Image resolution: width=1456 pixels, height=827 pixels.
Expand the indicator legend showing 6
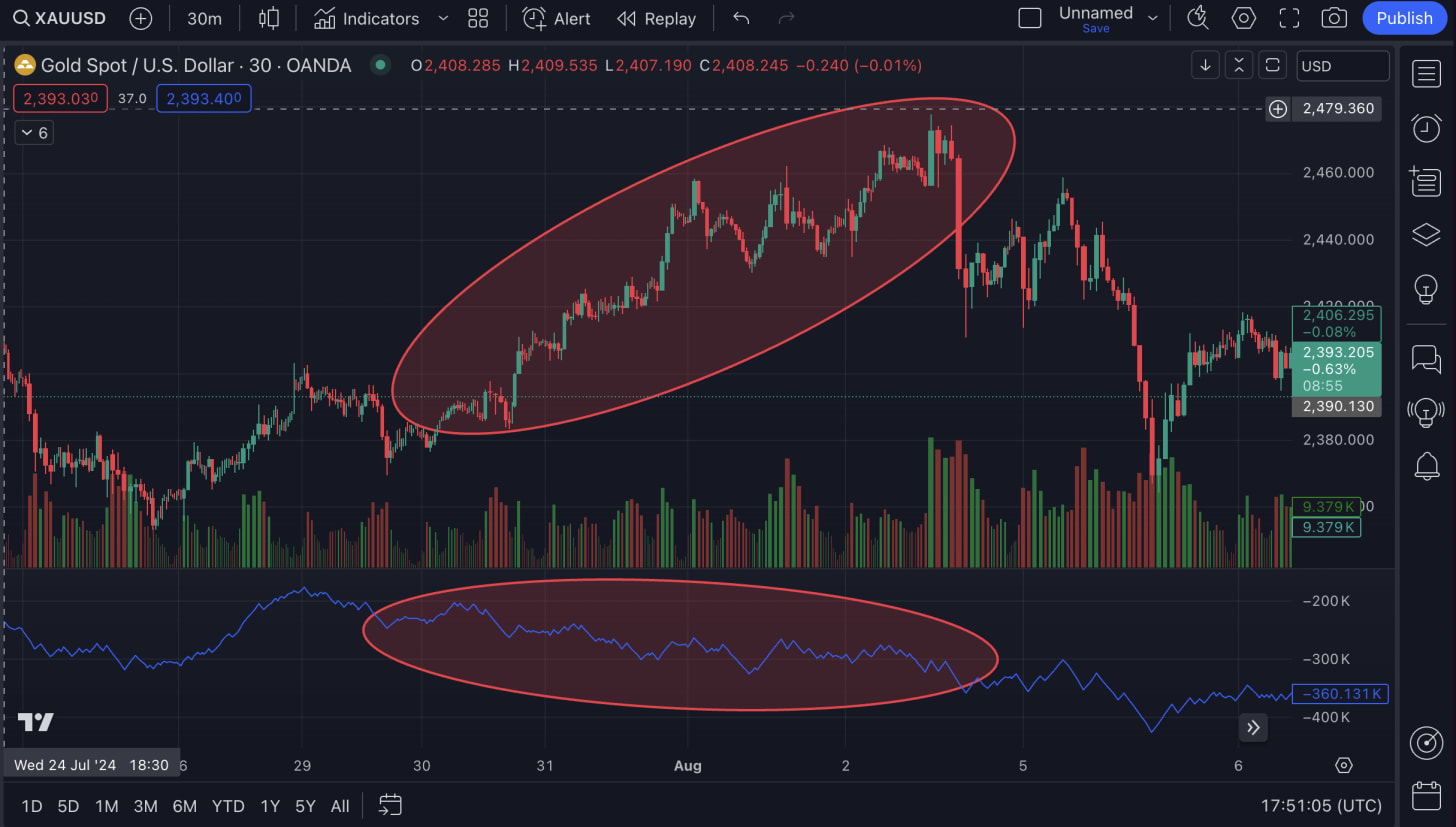[x=34, y=132]
